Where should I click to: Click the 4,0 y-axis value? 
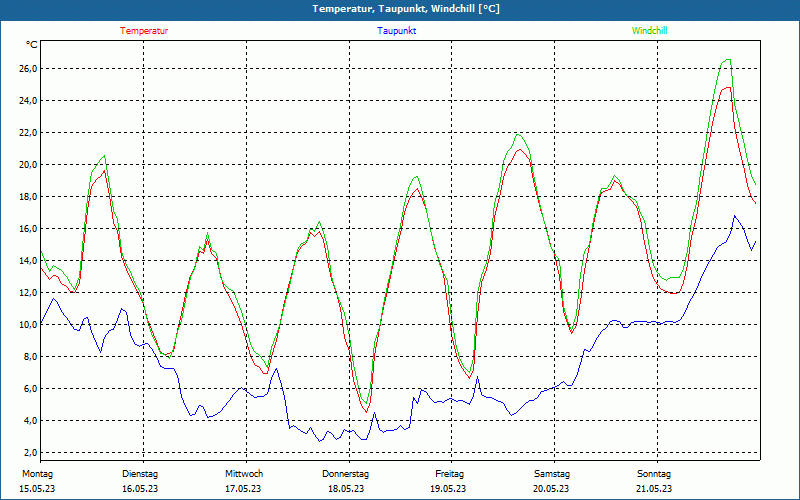pyautogui.click(x=31, y=420)
